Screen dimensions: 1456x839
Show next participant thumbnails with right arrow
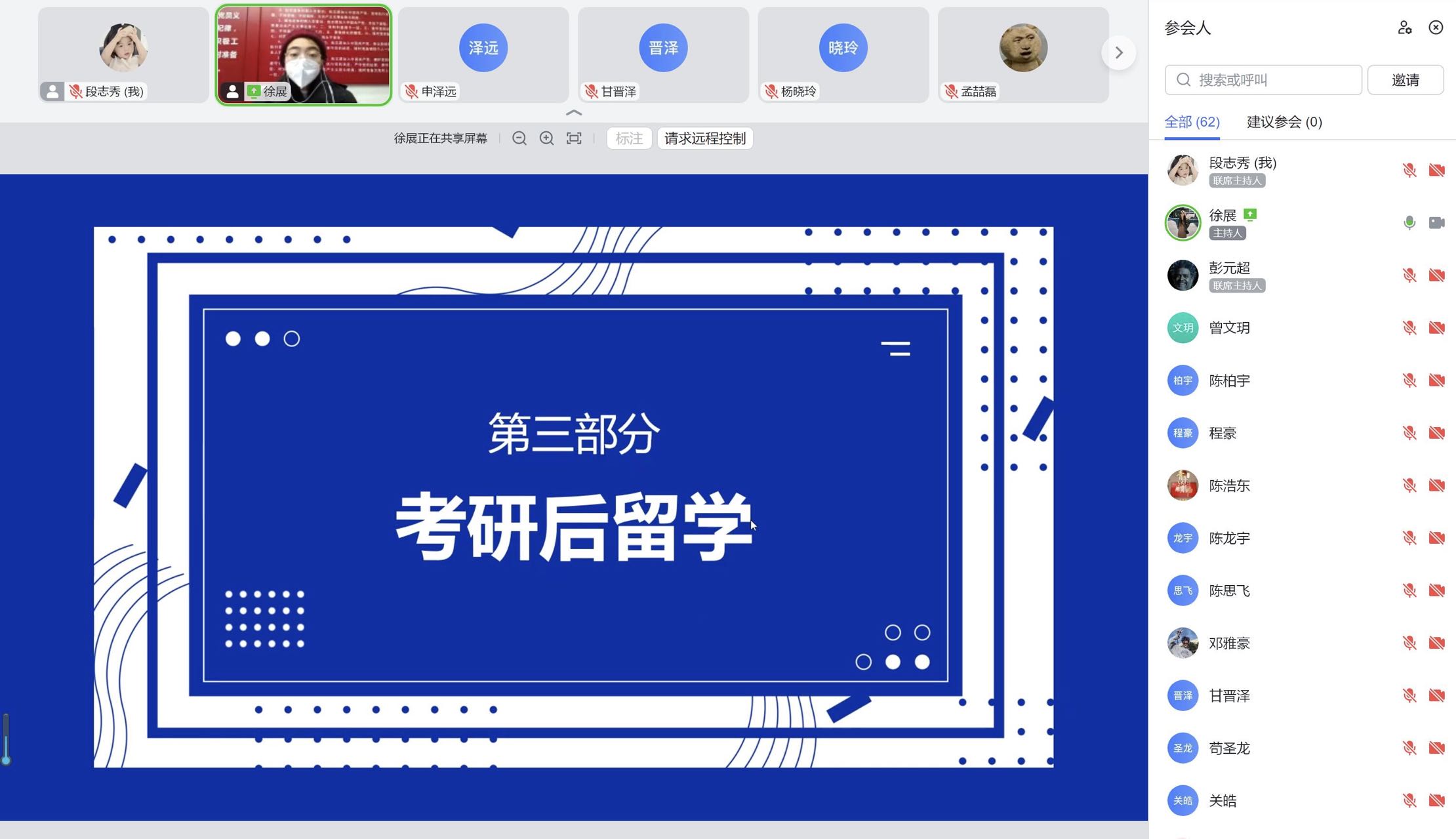pyautogui.click(x=1119, y=52)
